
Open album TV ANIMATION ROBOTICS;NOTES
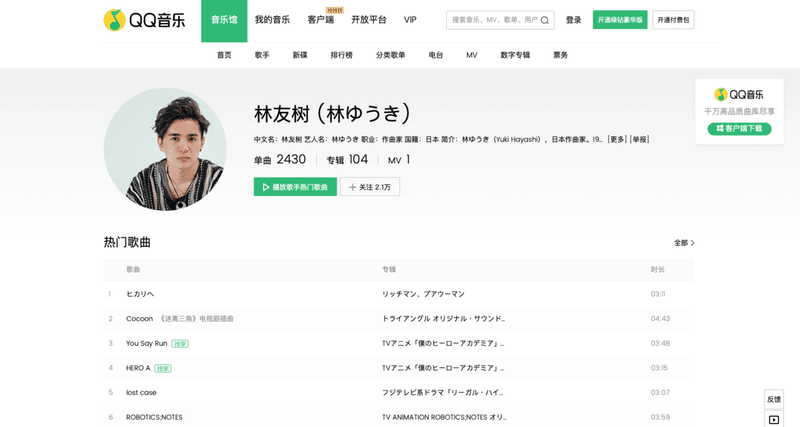coord(444,417)
